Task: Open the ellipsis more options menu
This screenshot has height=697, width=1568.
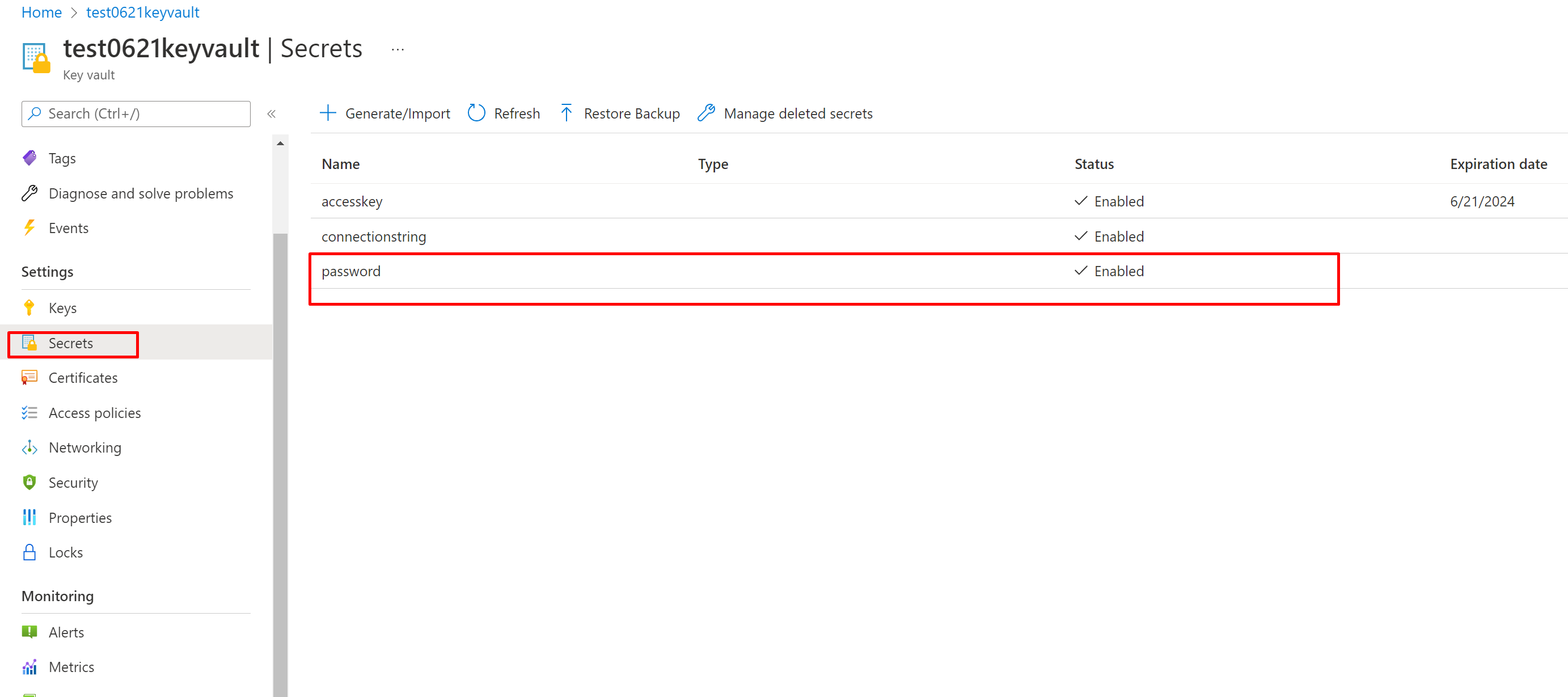Action: click(398, 49)
